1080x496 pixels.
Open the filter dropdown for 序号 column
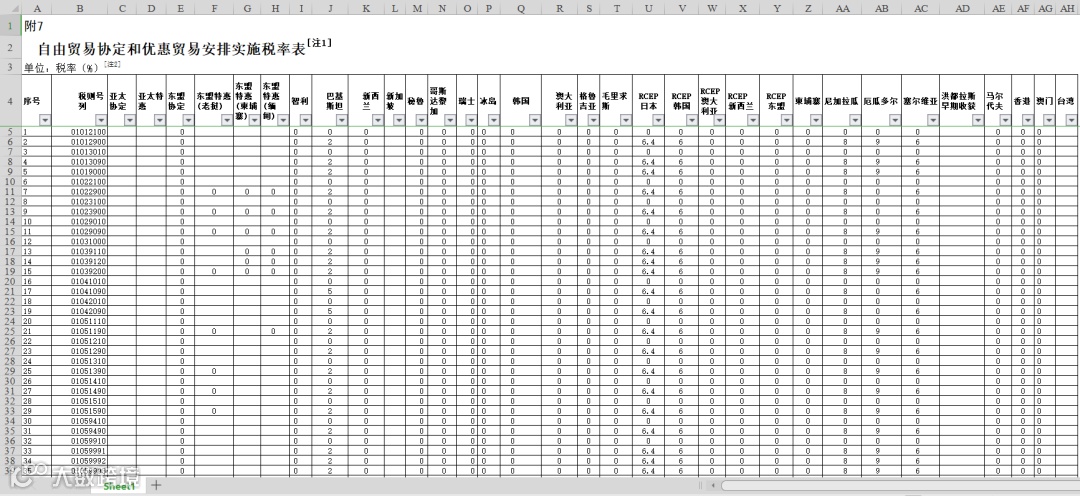pos(45,120)
